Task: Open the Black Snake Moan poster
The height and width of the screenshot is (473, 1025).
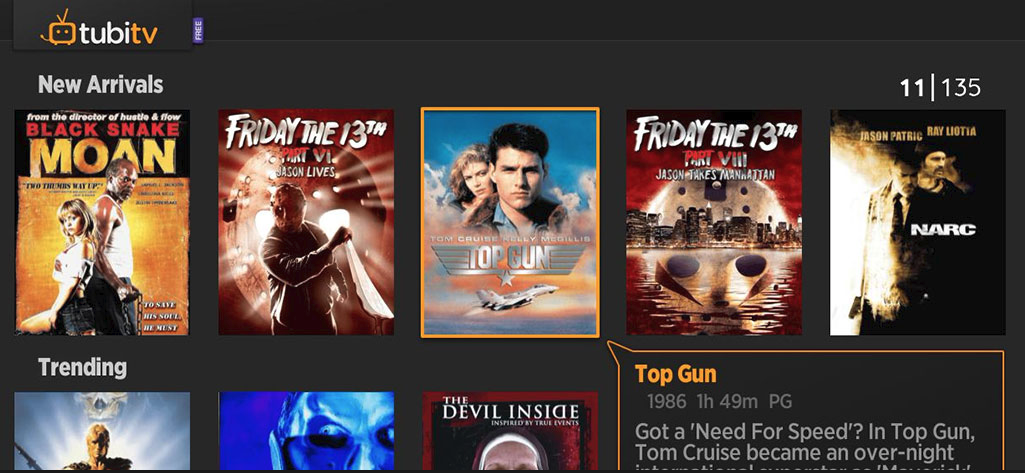Action: [x=102, y=222]
